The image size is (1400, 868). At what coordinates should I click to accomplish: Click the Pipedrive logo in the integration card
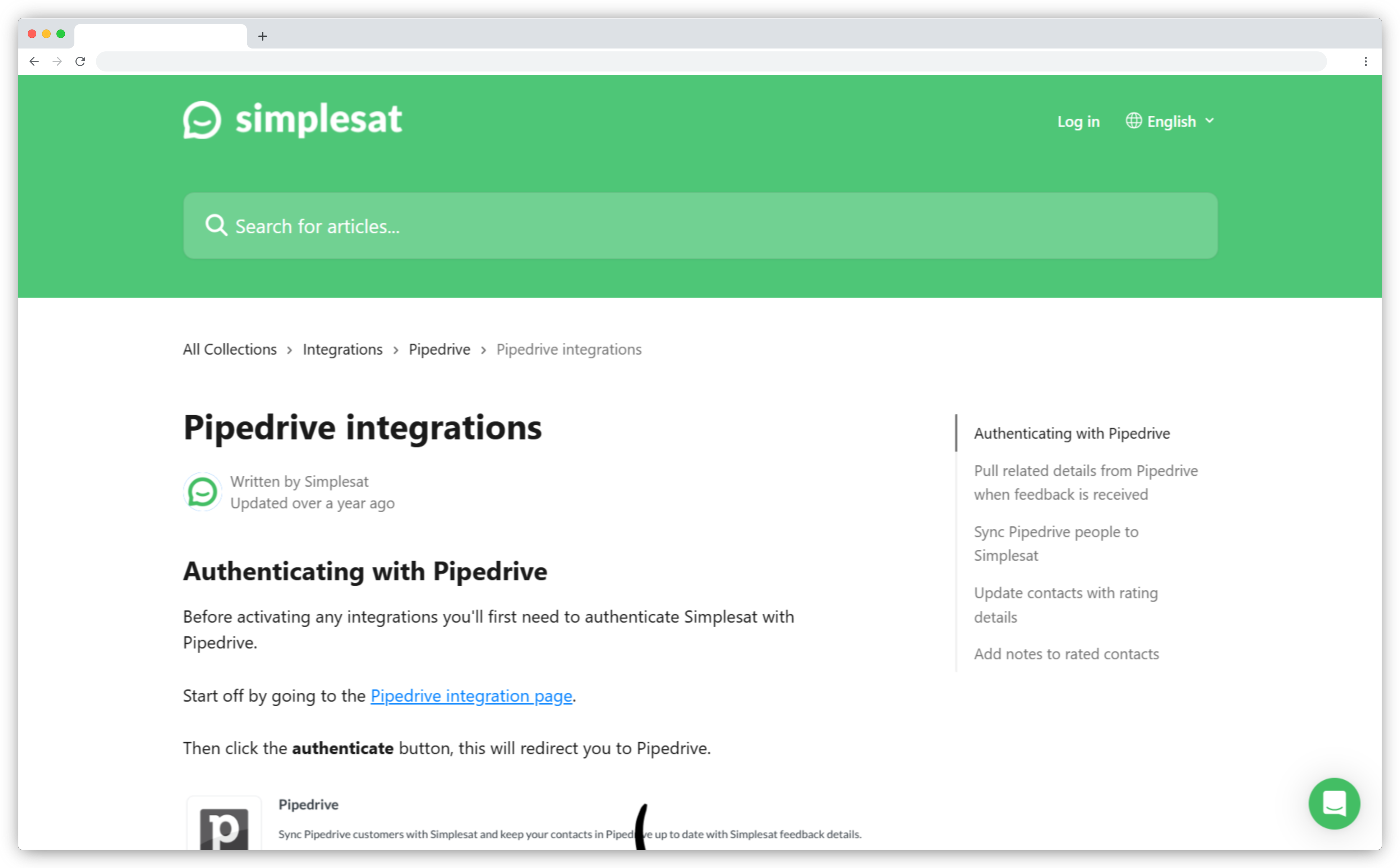click(x=225, y=828)
